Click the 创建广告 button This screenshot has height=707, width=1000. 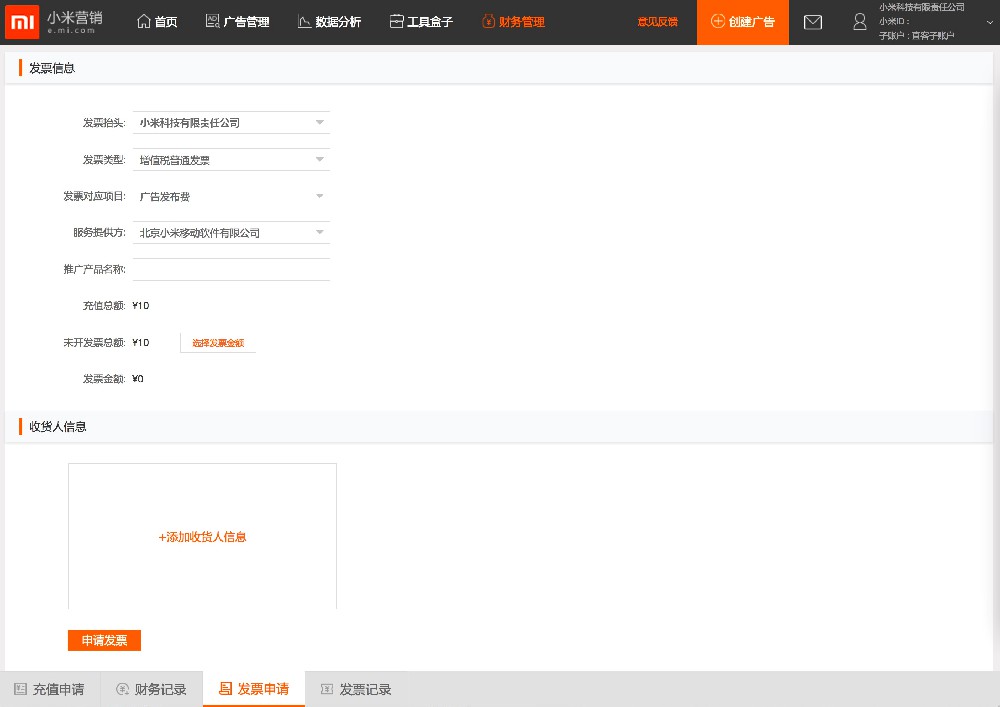click(742, 22)
